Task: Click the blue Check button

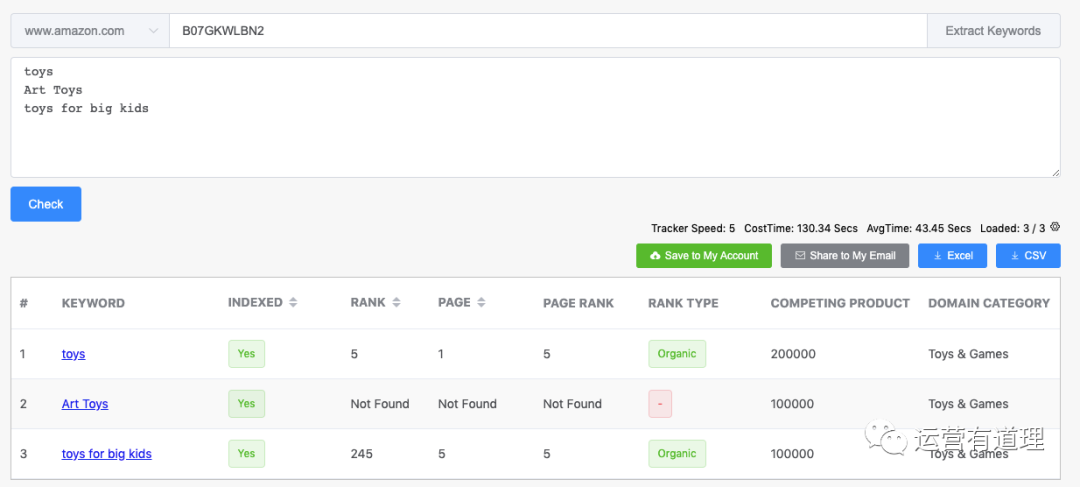Action: [x=46, y=204]
